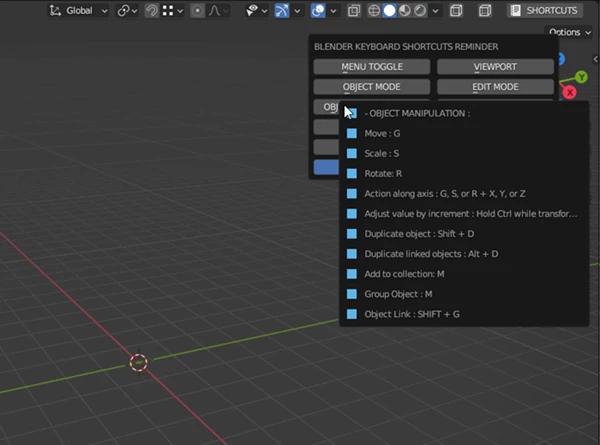Open the snap element grid options
The width and height of the screenshot is (600, 445).
tap(172, 10)
